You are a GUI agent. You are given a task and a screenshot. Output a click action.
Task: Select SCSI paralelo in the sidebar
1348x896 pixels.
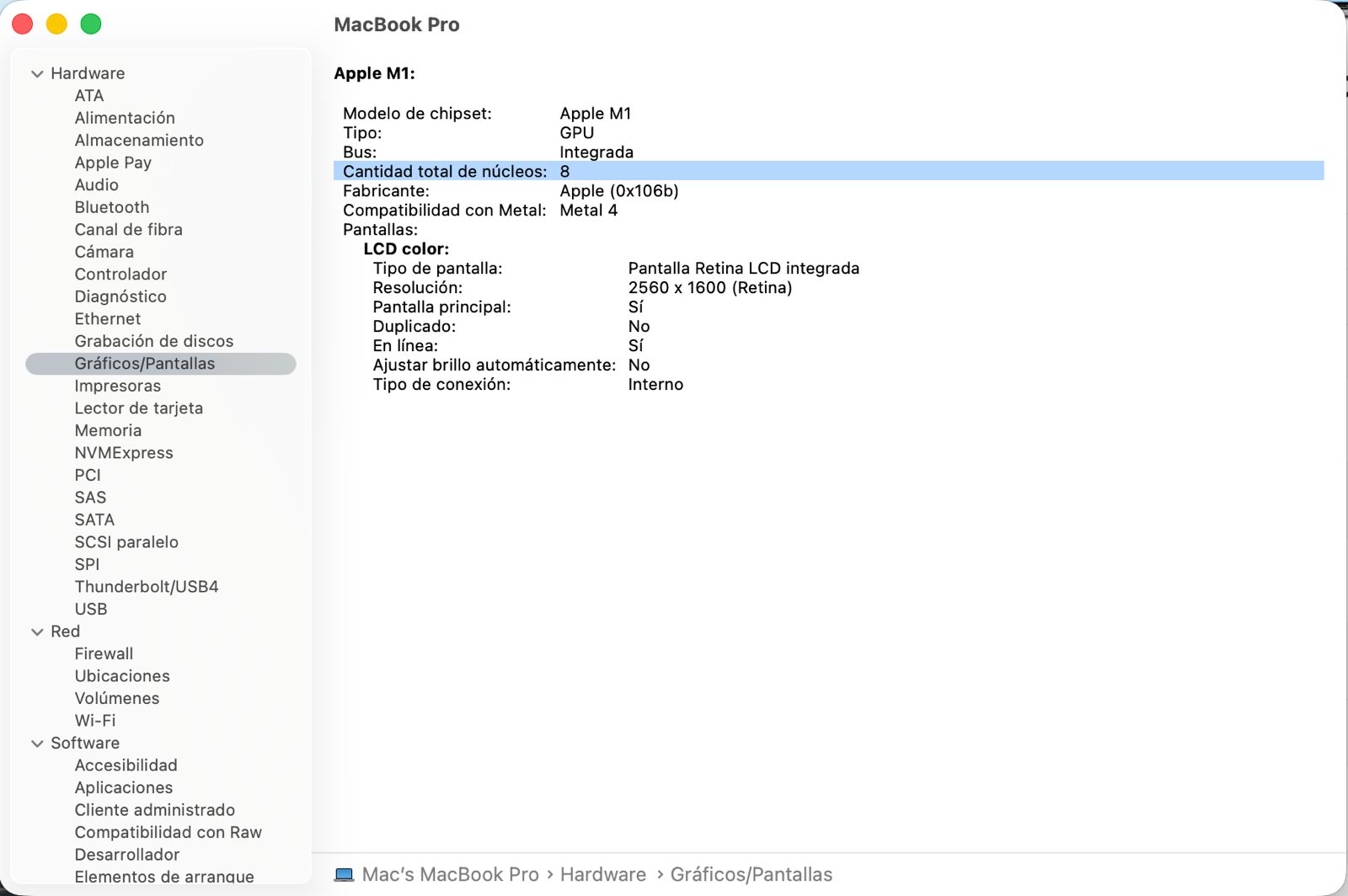[126, 542]
